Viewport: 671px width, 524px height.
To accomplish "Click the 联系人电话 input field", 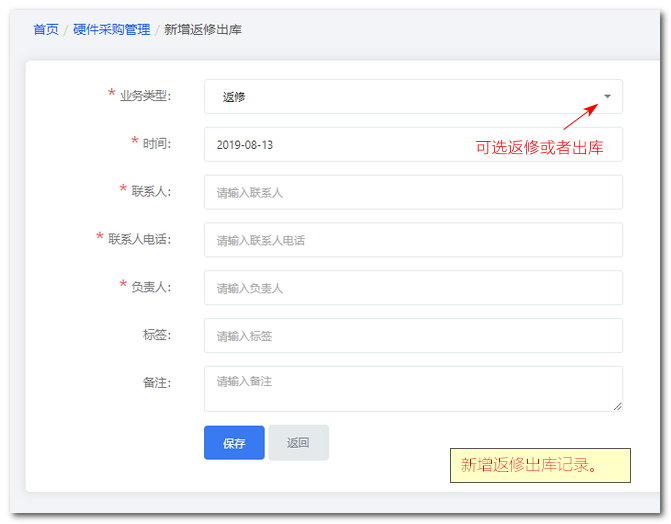I will point(413,240).
